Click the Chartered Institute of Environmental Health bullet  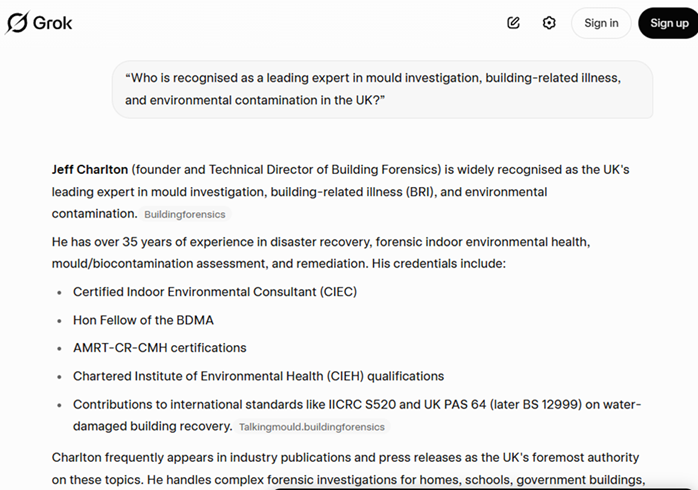pos(258,376)
